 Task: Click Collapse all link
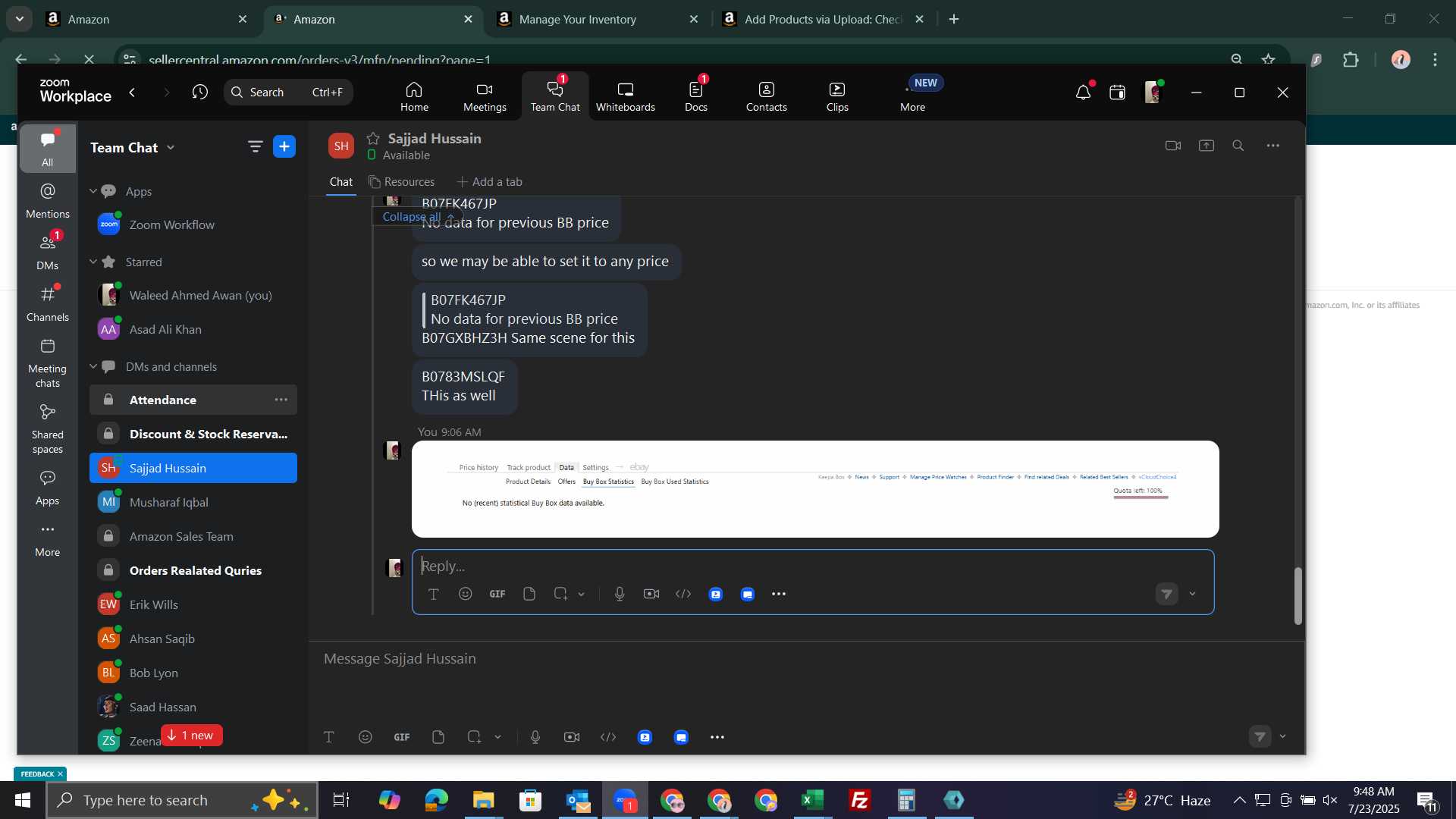417,217
